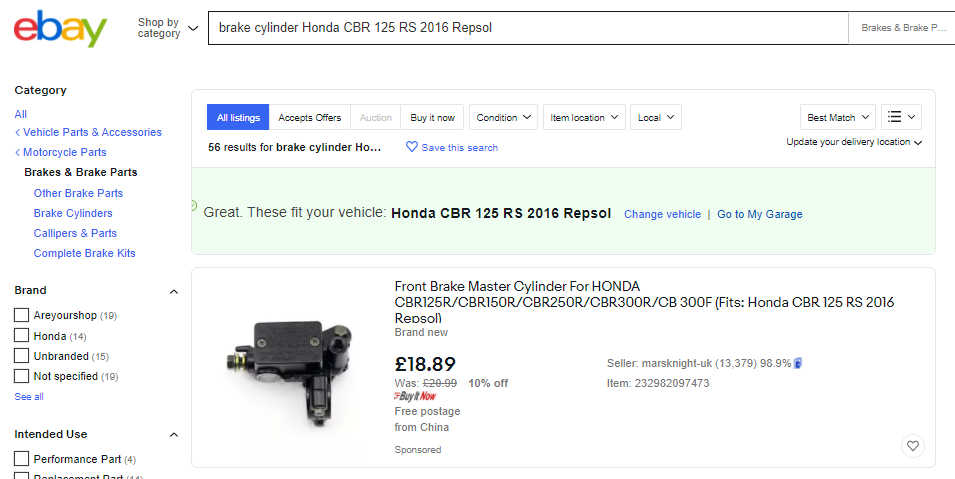Click the Buy It Now logo

click(x=415, y=397)
